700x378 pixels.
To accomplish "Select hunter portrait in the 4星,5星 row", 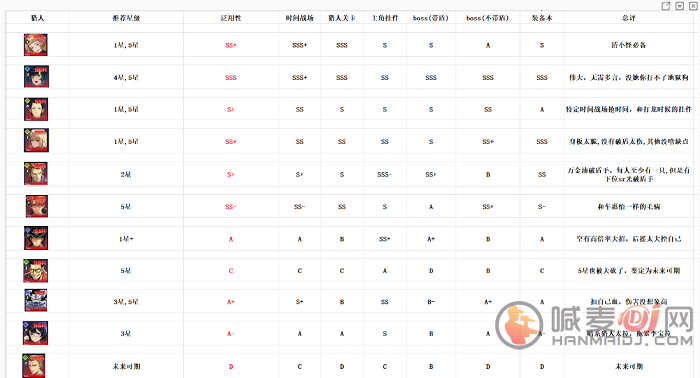I will tap(36, 76).
